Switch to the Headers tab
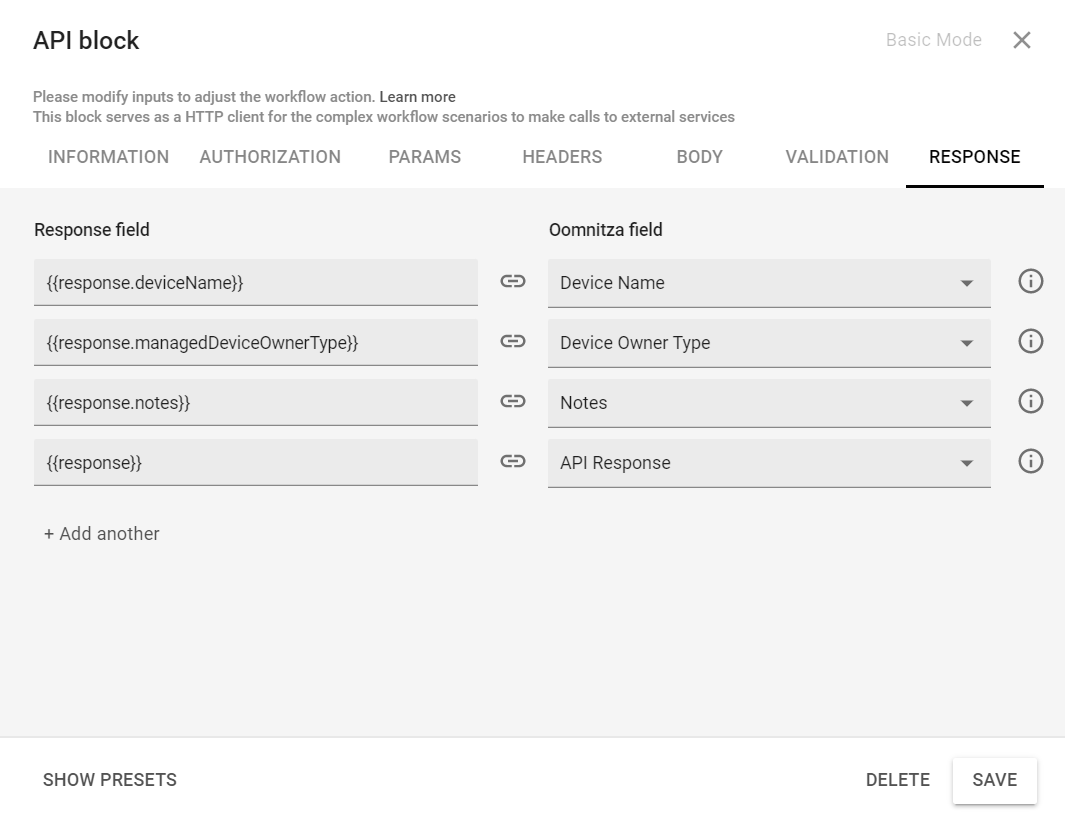This screenshot has height=824, width=1065. click(x=561, y=157)
